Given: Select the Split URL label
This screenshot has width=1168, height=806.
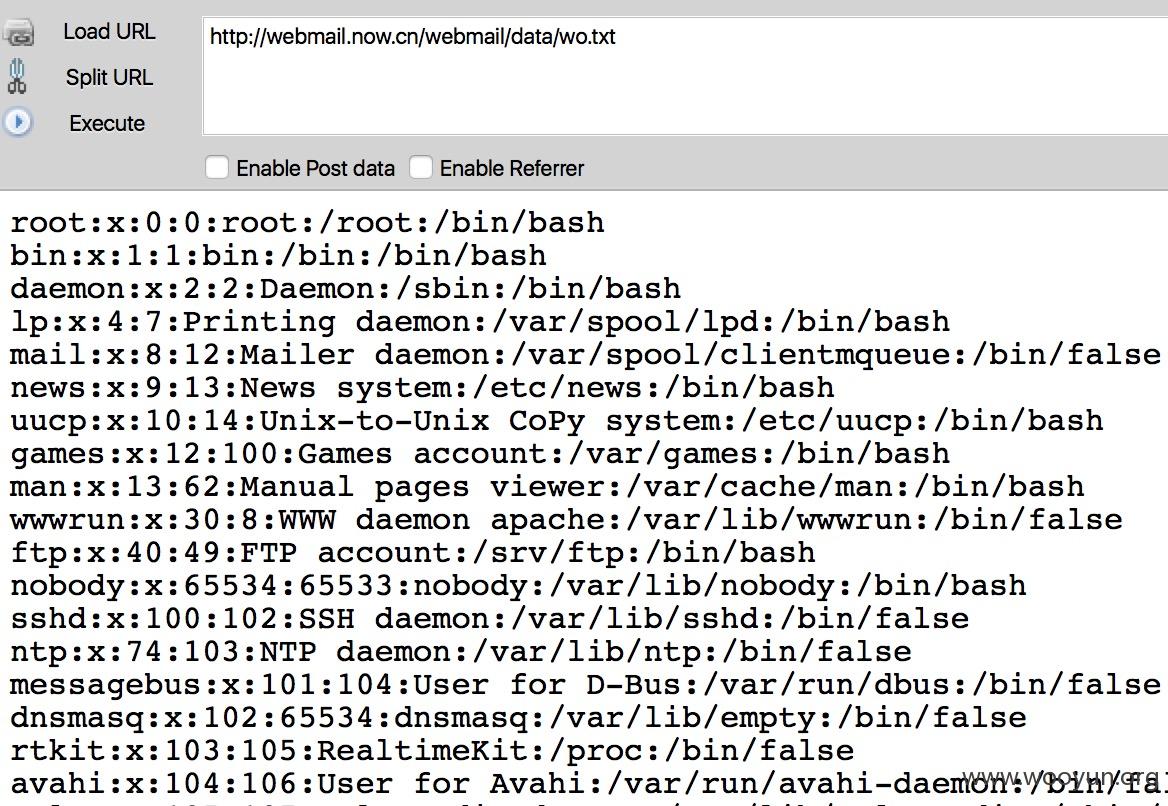Looking at the screenshot, I should click(109, 77).
